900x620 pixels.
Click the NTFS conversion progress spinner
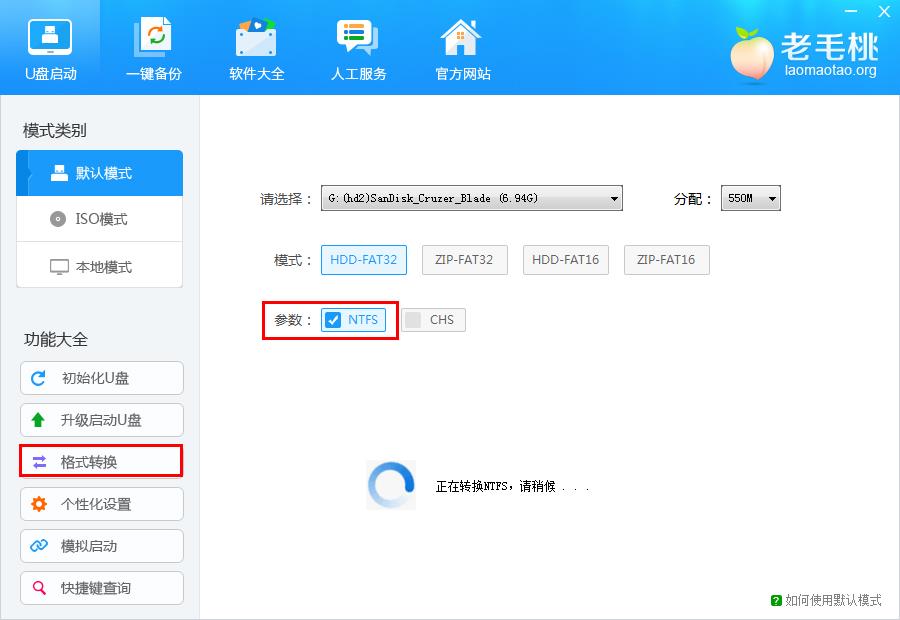pos(390,484)
